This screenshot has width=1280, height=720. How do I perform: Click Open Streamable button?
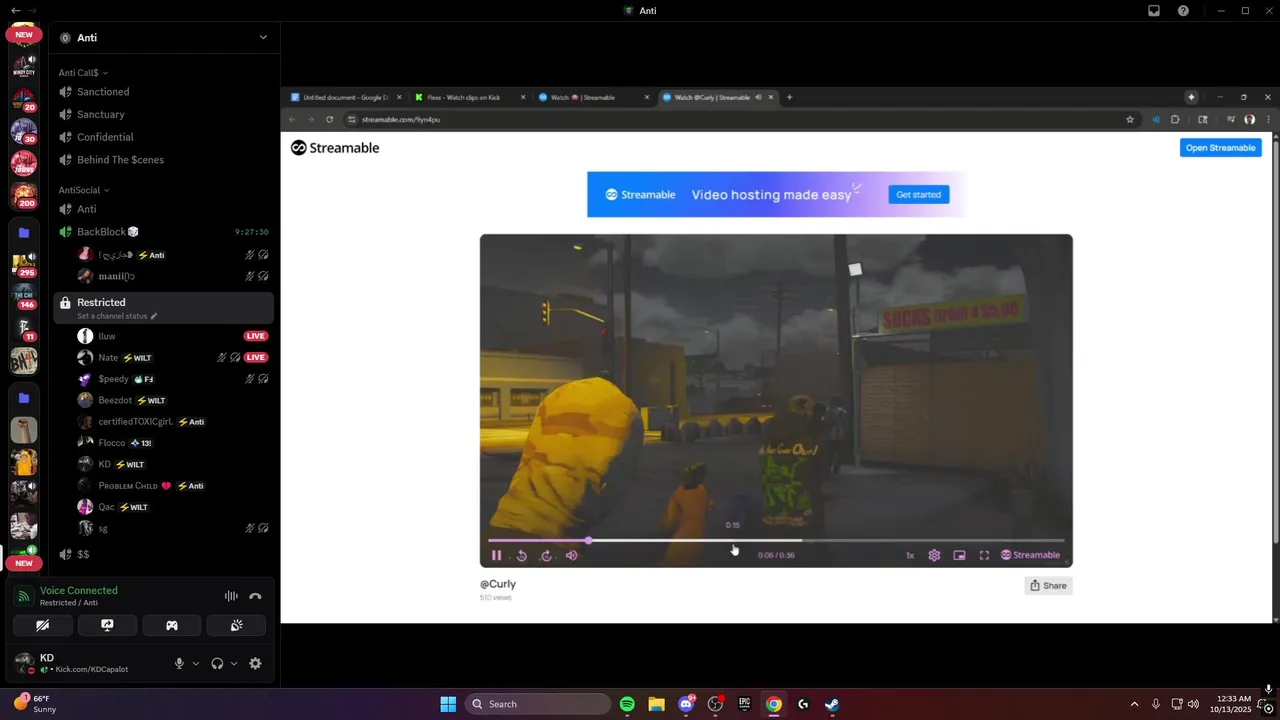point(1220,148)
